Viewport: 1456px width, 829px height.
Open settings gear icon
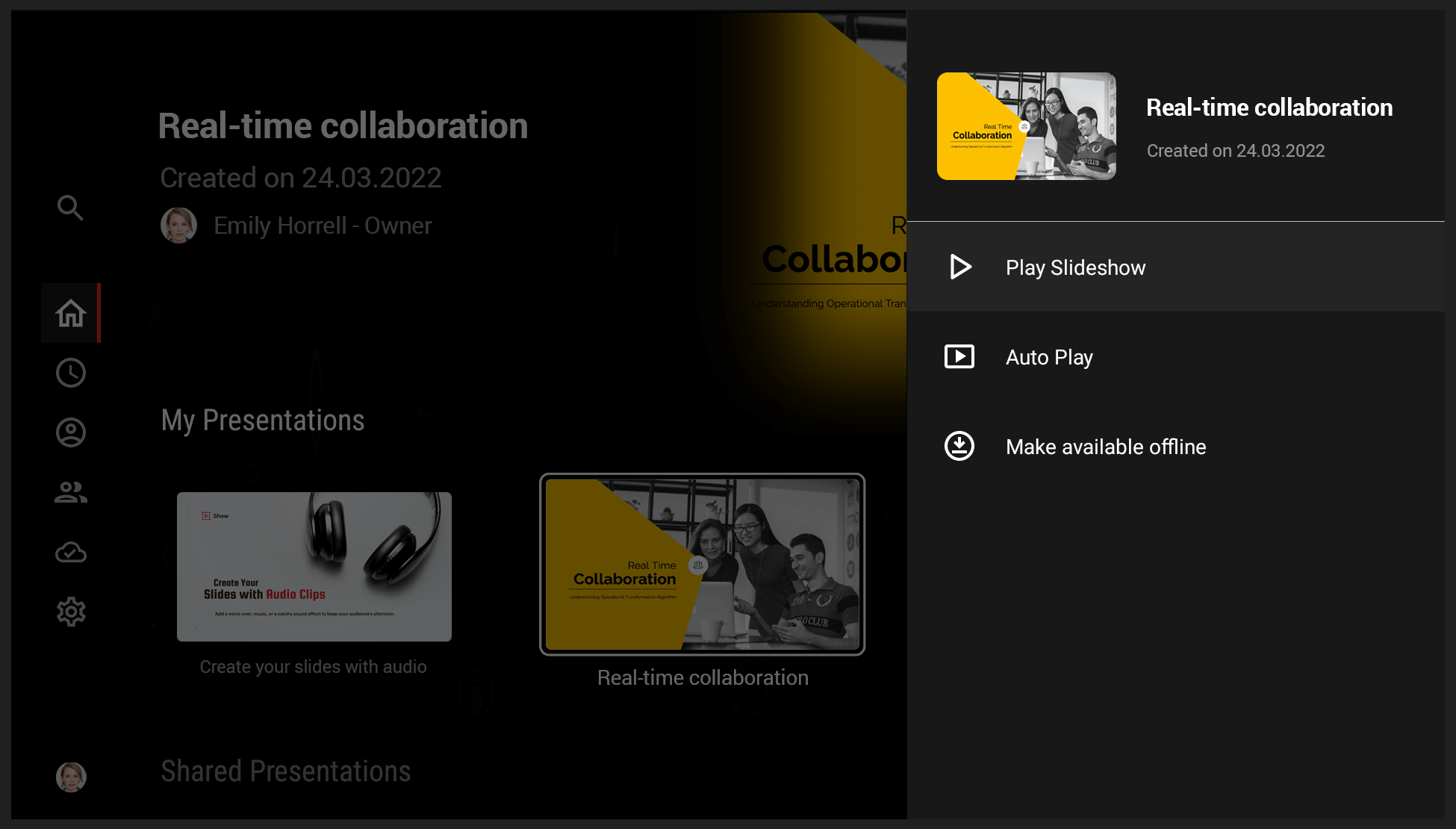tap(71, 612)
